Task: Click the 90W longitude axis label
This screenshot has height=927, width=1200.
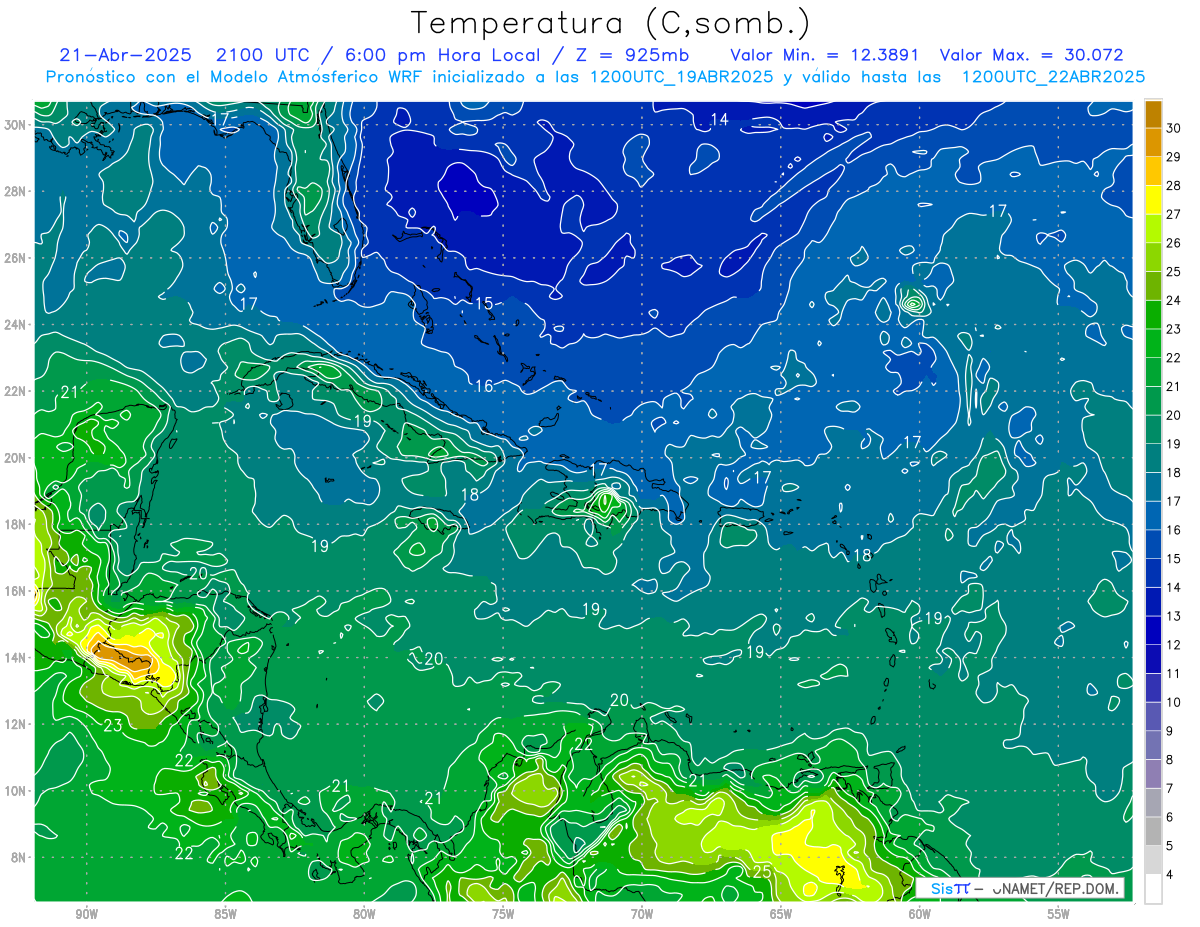Action: click(86, 914)
